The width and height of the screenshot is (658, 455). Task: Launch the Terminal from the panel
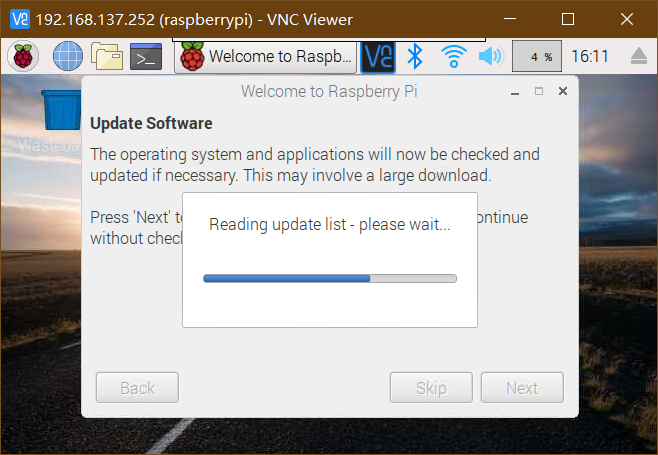coord(146,56)
